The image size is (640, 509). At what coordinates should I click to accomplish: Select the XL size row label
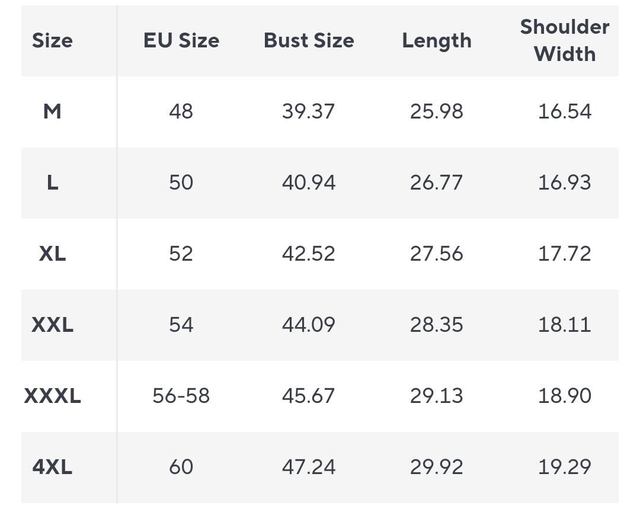52,254
